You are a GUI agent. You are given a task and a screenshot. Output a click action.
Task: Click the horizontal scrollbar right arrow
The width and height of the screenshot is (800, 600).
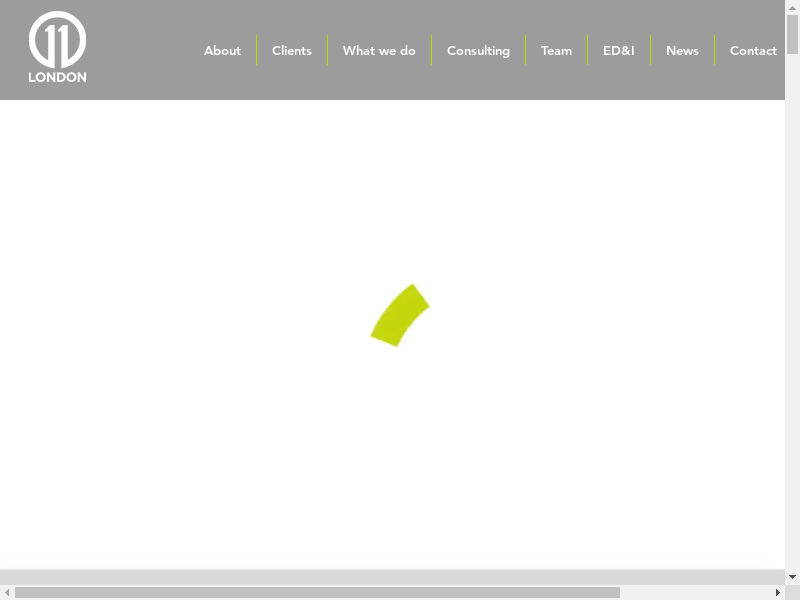(778, 592)
